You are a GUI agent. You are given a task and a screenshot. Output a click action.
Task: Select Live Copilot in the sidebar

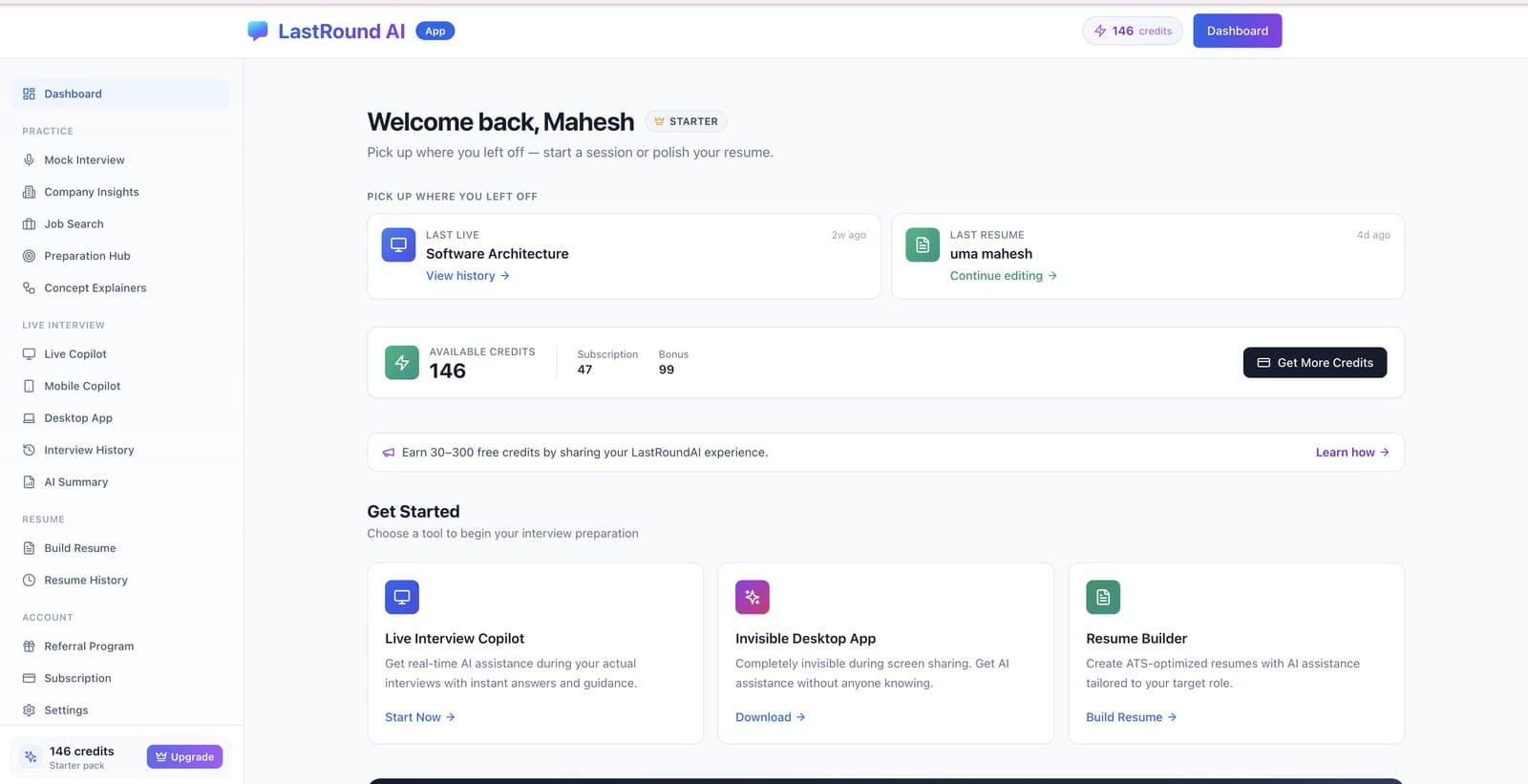[x=120, y=353]
